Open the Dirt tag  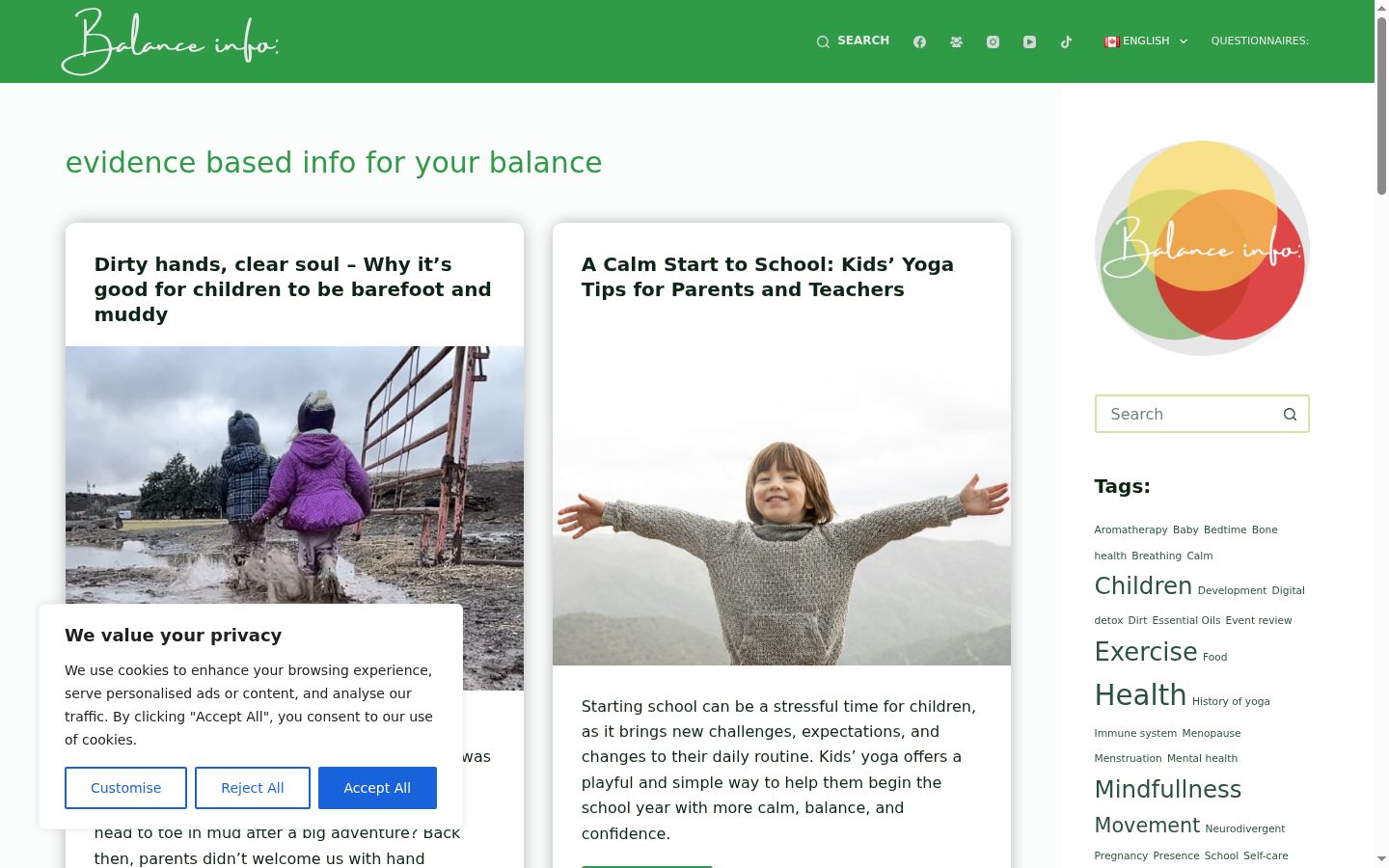point(1137,620)
